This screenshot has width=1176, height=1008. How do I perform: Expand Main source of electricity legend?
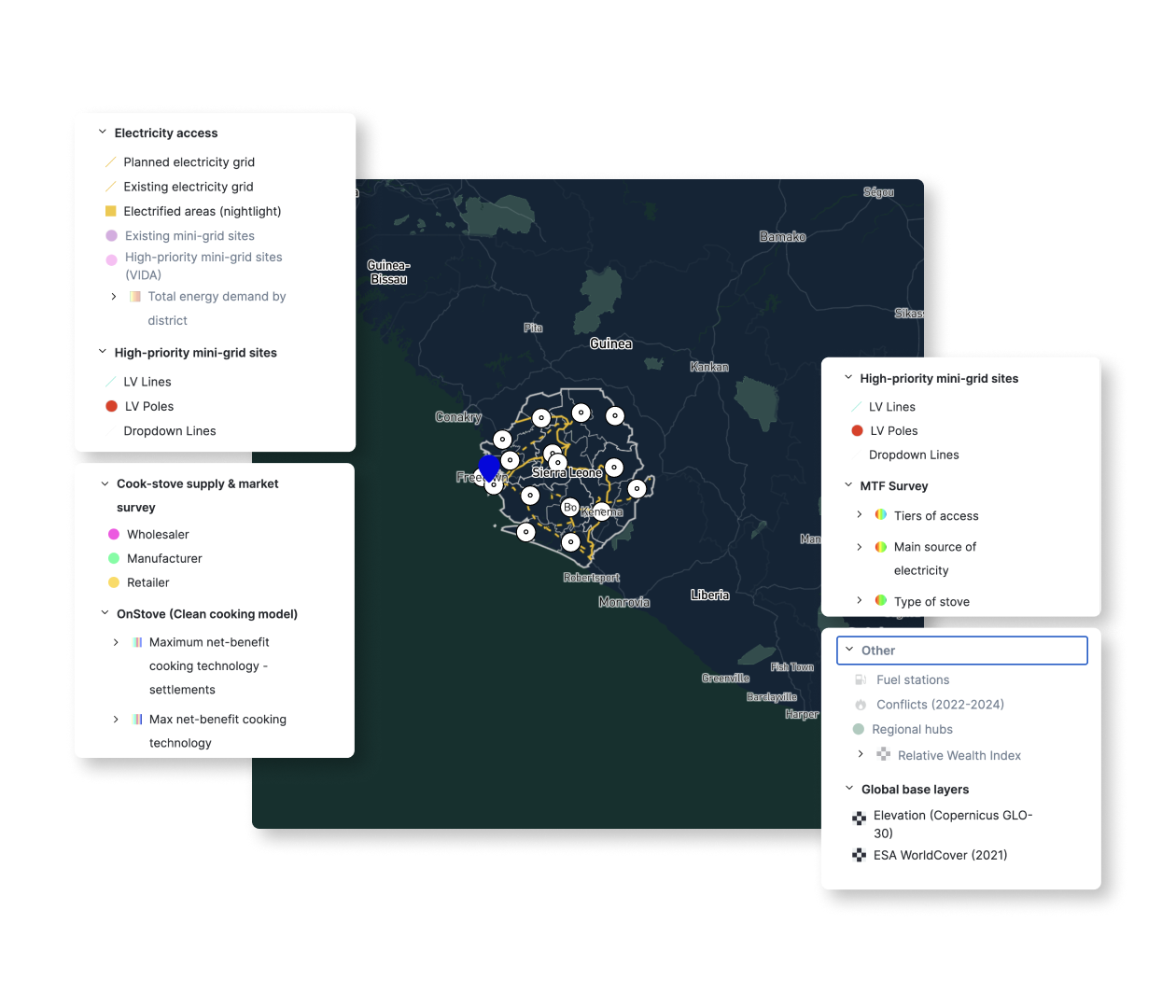coord(860,547)
